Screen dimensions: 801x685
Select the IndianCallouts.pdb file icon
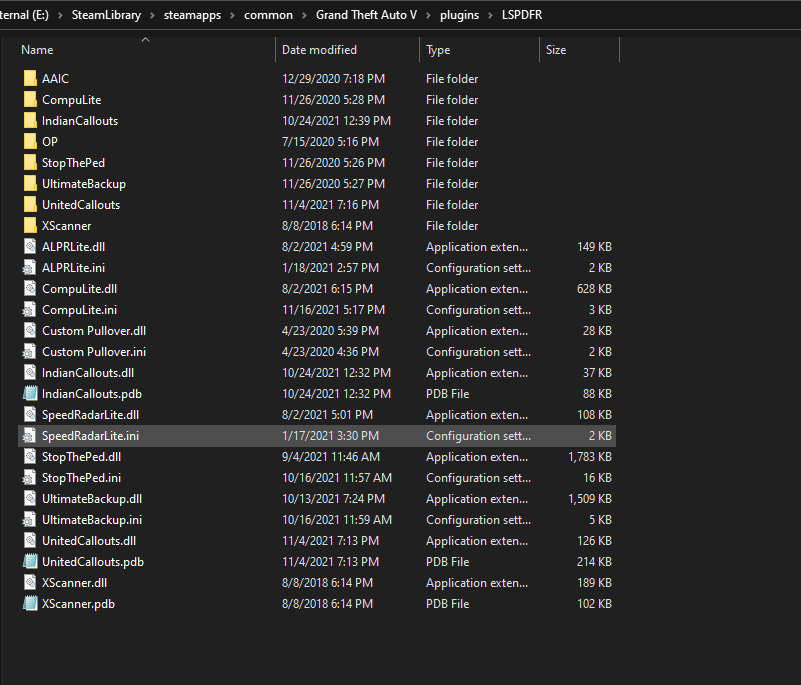[x=30, y=393]
